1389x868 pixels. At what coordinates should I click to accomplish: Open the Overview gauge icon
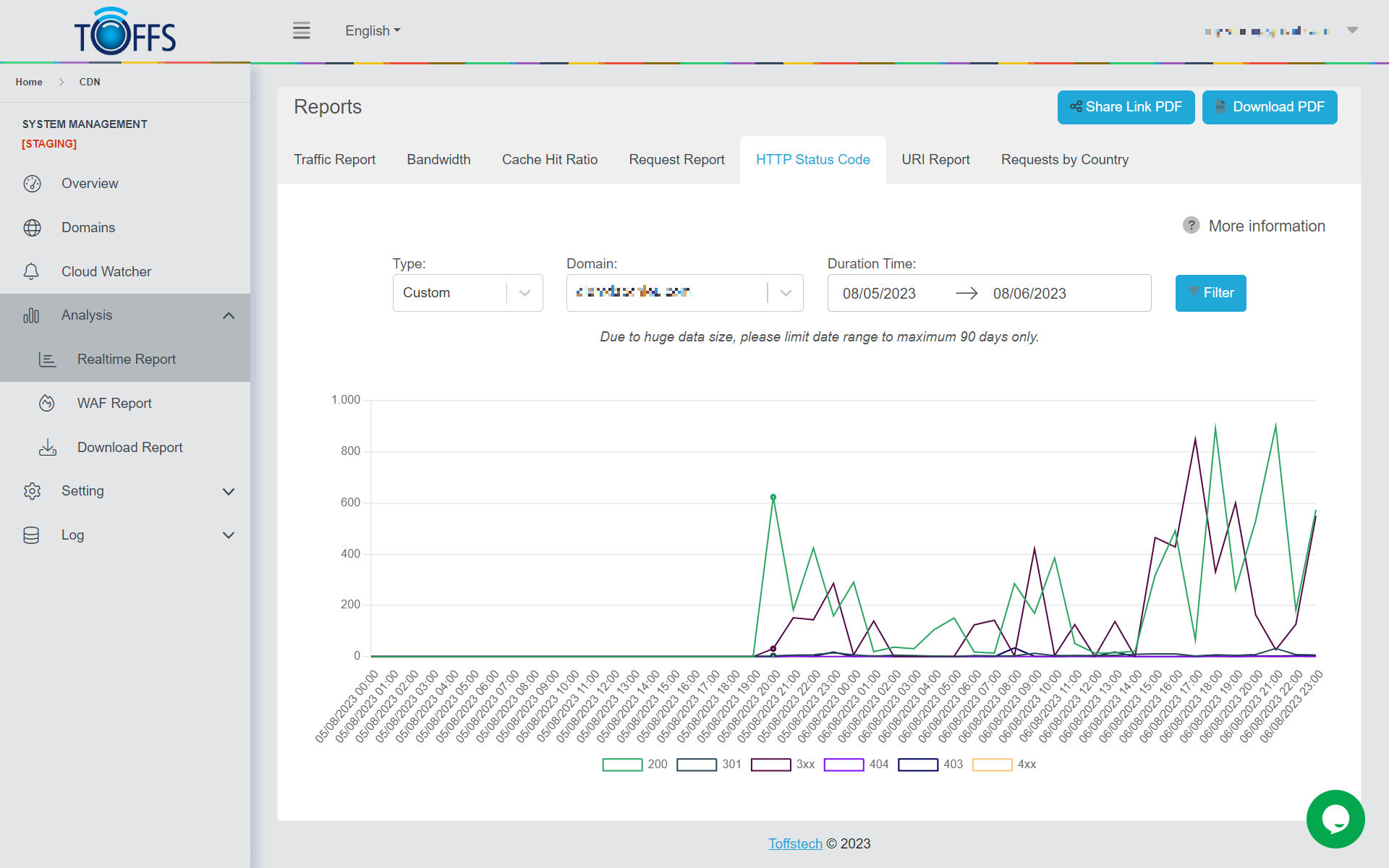coord(32,184)
